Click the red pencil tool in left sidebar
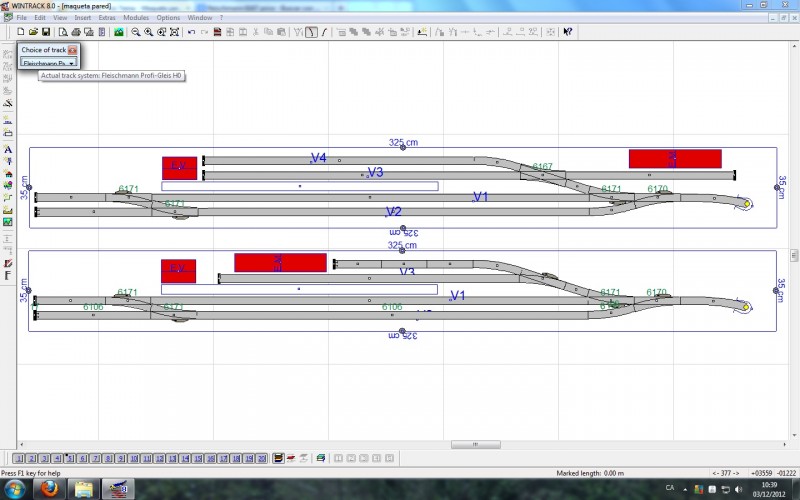The image size is (800, 500). pos(8,263)
